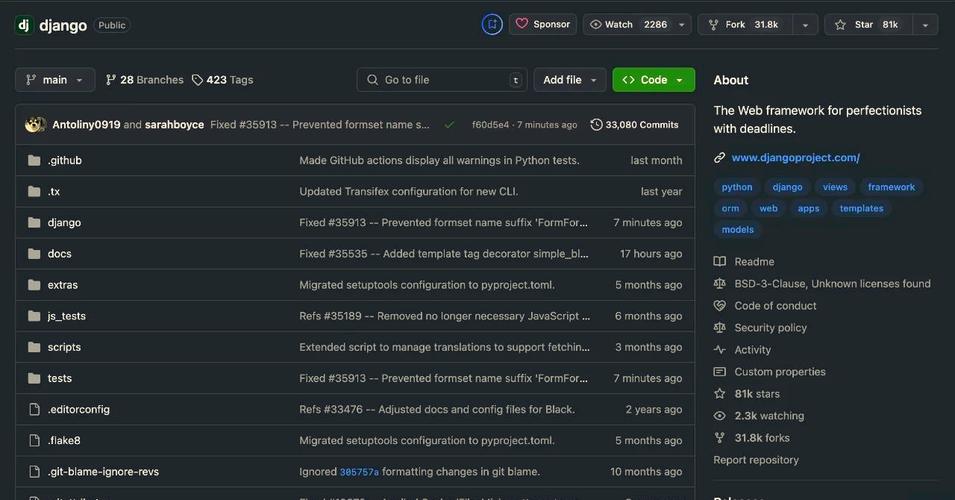955x500 pixels.
Task: View the 28 Branches link
Action: pyautogui.click(x=144, y=80)
